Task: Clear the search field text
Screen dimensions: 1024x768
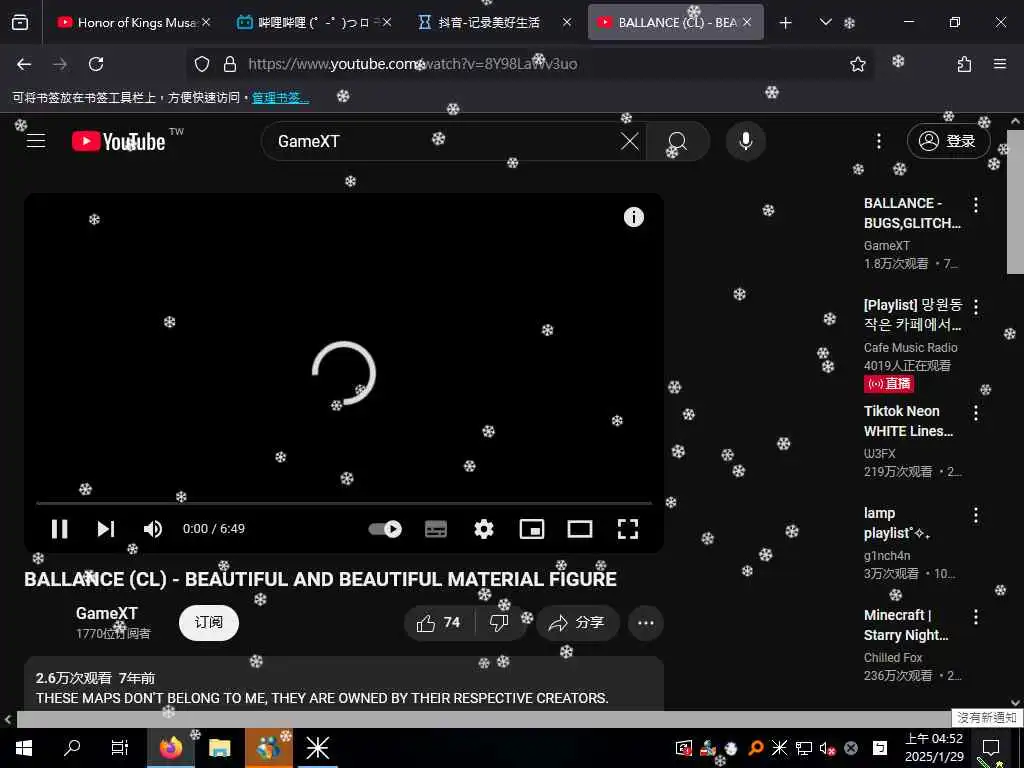Action: (630, 141)
